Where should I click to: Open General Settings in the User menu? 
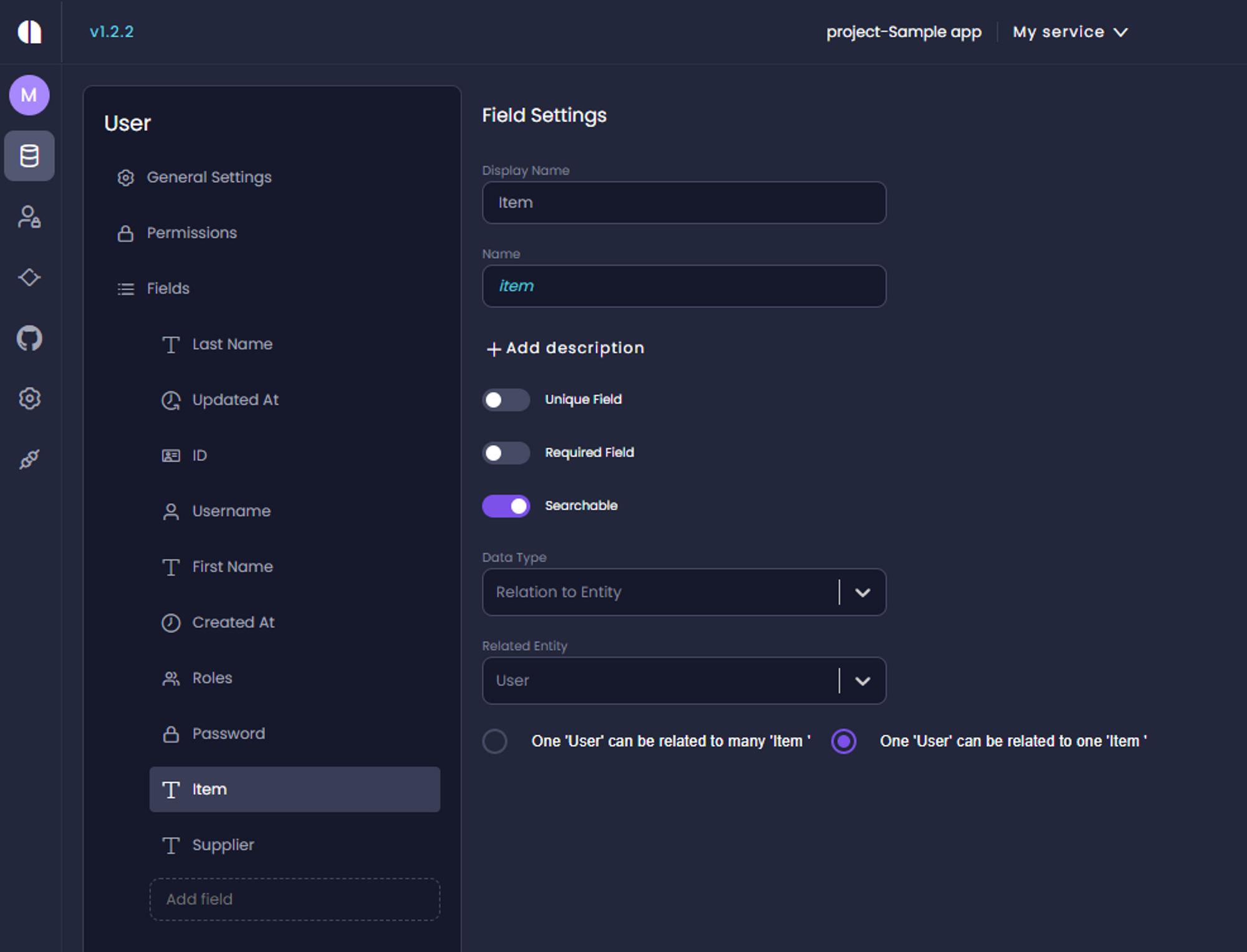pyautogui.click(x=209, y=178)
